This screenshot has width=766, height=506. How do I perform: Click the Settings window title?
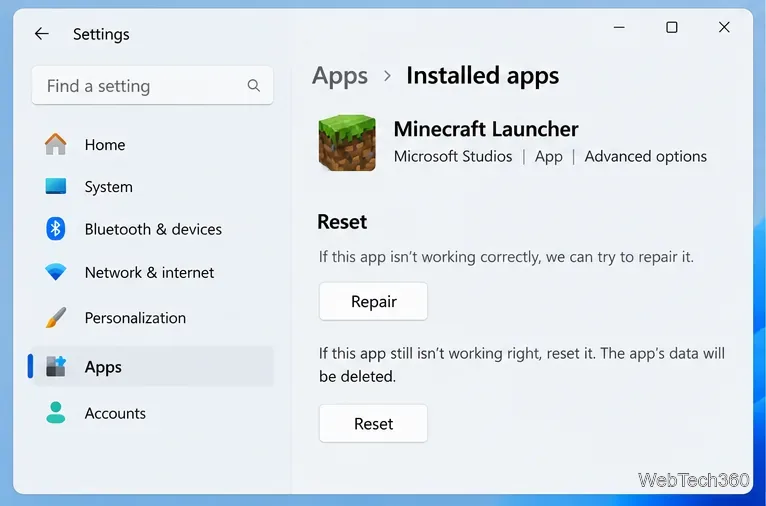pyautogui.click(x=101, y=34)
